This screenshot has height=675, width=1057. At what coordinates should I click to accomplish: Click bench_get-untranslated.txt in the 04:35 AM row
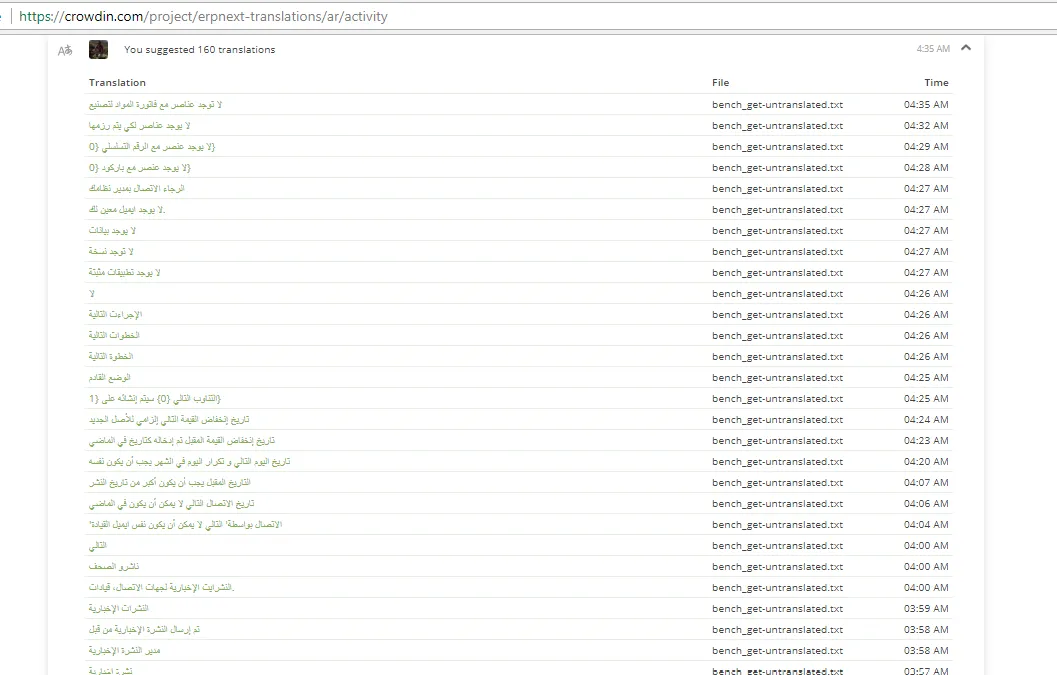(x=777, y=105)
